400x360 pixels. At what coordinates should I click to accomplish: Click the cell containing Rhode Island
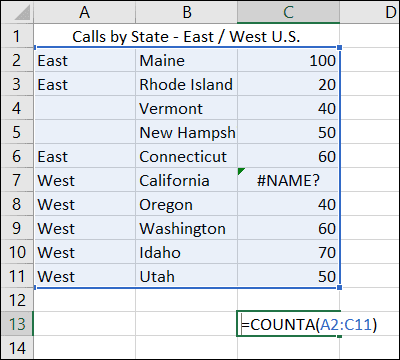[x=187, y=84]
